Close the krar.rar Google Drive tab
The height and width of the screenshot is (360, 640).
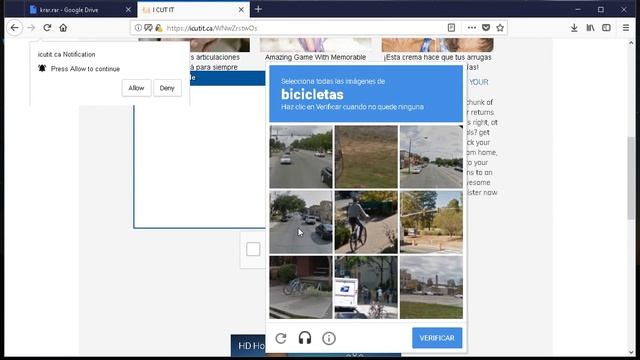click(x=128, y=9)
